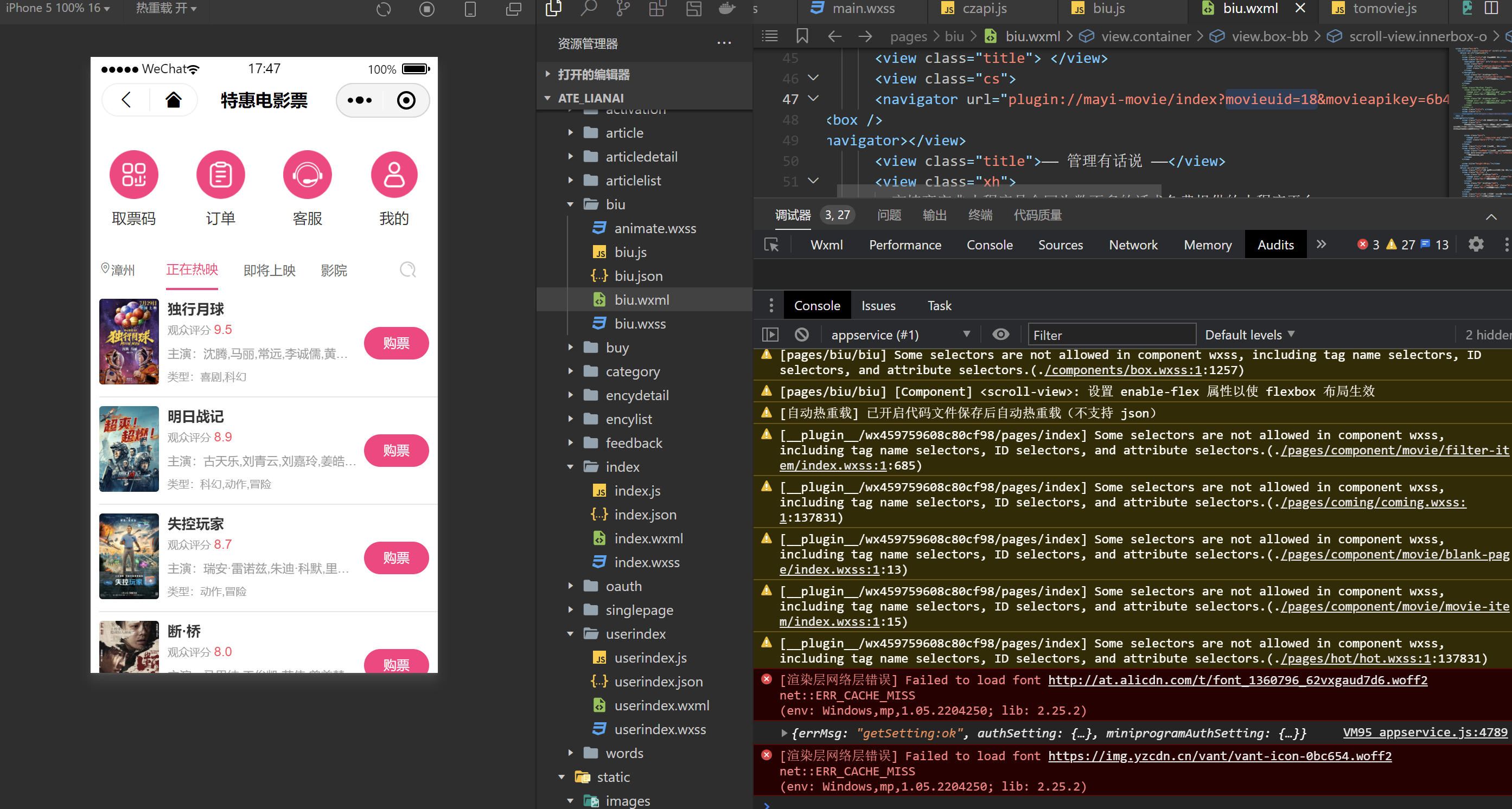Open the source control branch icon

click(623, 9)
